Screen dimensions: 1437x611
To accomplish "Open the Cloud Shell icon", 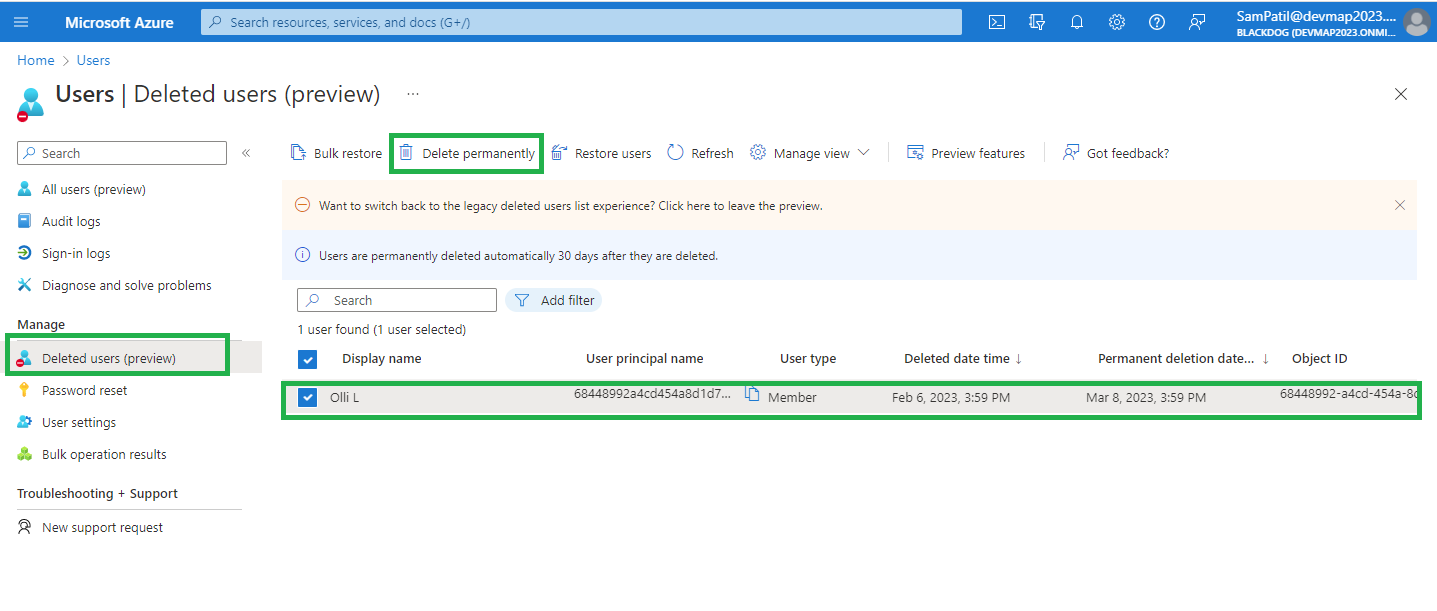I will pos(996,22).
